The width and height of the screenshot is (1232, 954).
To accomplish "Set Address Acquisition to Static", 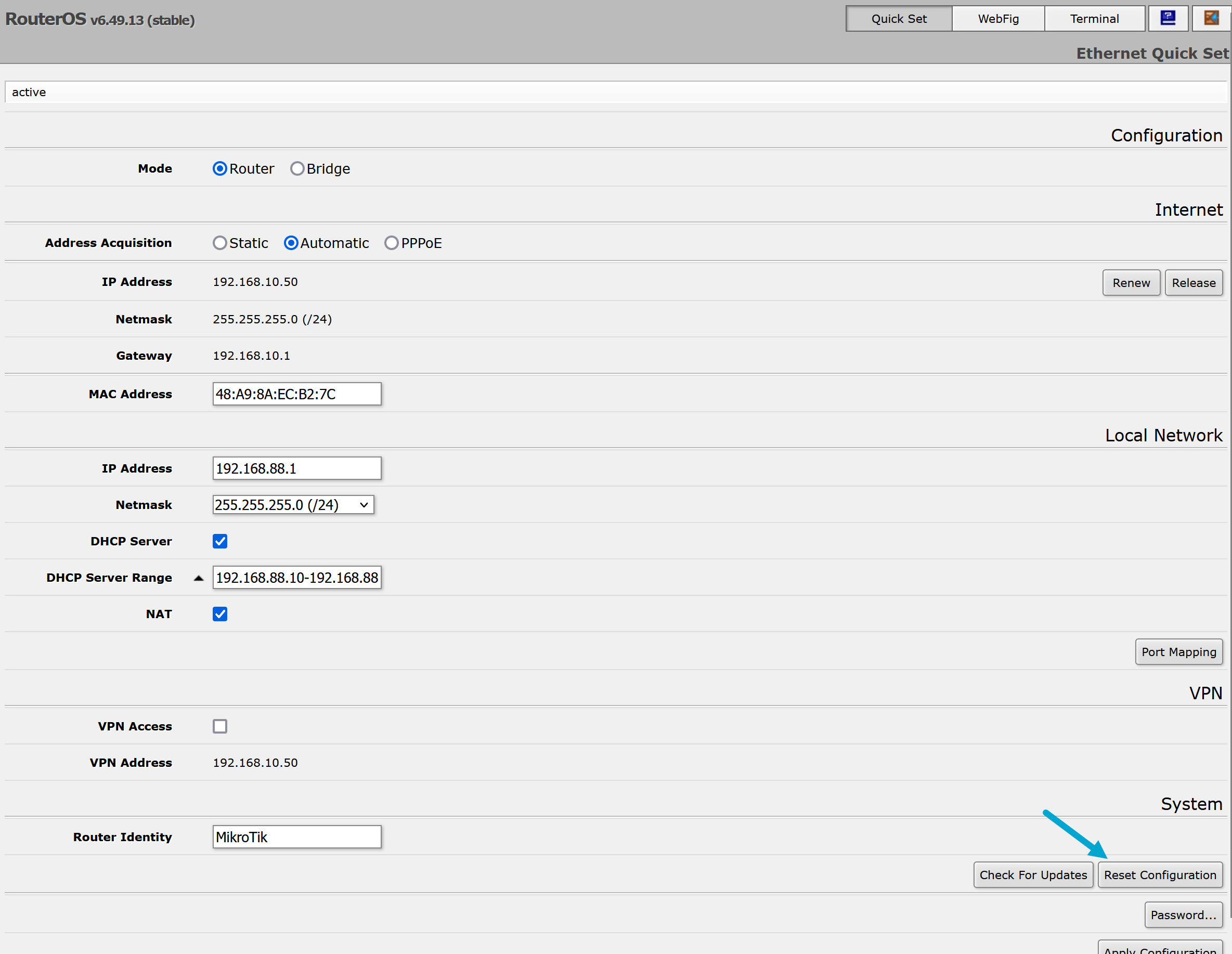I will coord(220,242).
